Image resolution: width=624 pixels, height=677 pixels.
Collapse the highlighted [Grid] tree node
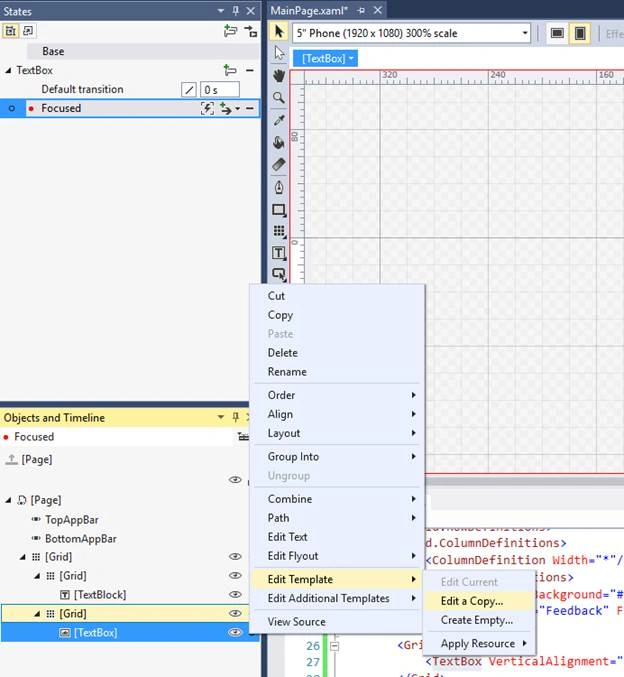click(x=37, y=614)
